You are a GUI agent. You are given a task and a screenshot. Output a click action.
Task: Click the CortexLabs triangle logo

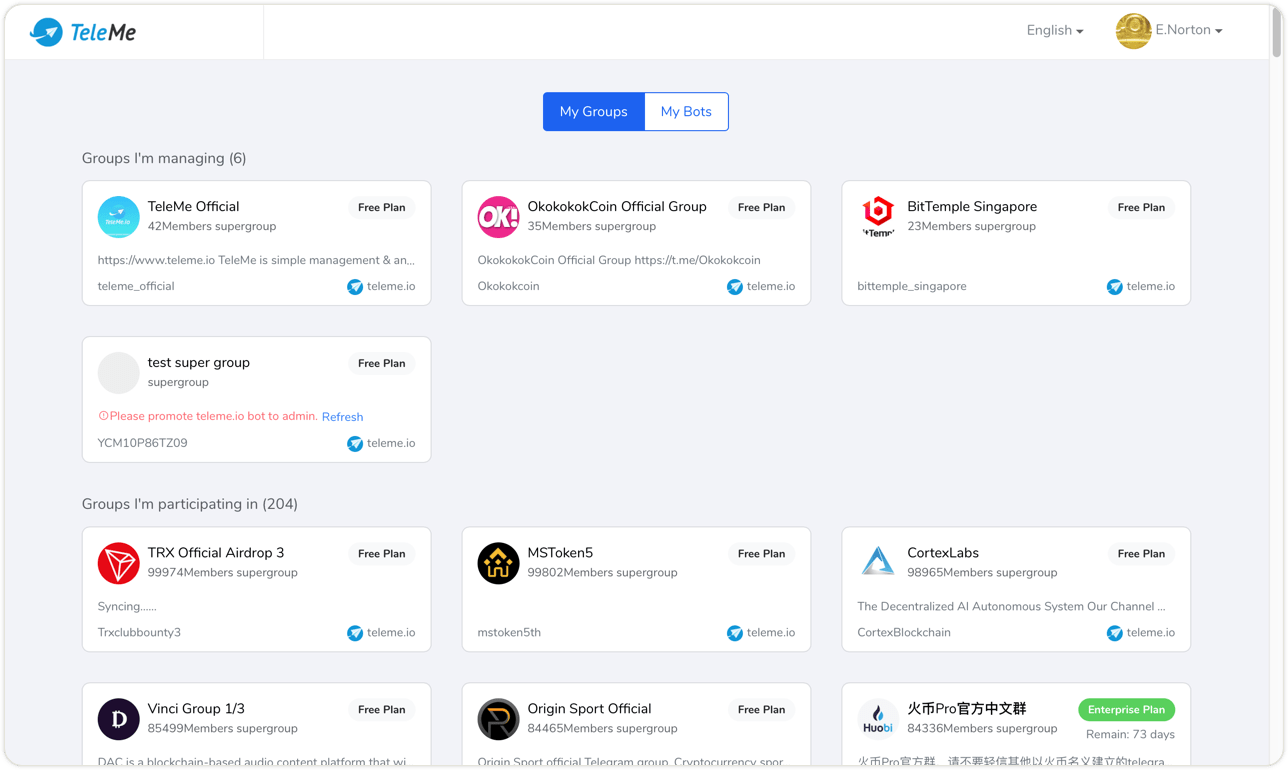click(878, 563)
